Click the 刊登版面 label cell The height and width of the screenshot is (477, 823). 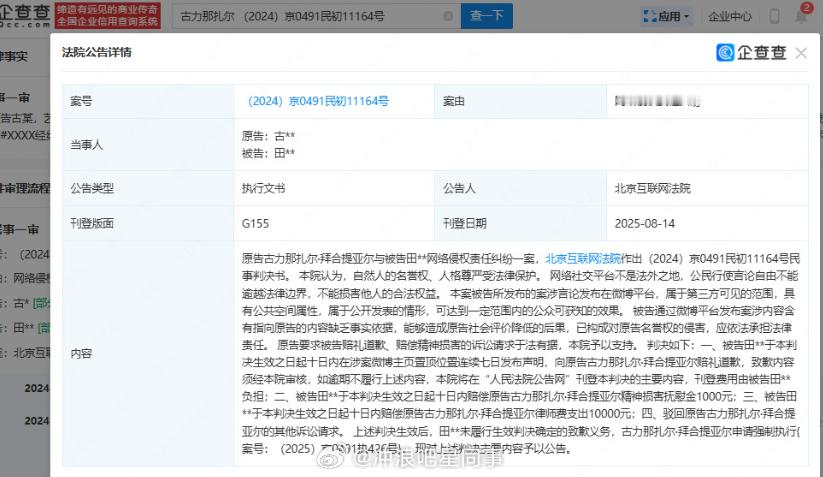pyautogui.click(x=148, y=224)
